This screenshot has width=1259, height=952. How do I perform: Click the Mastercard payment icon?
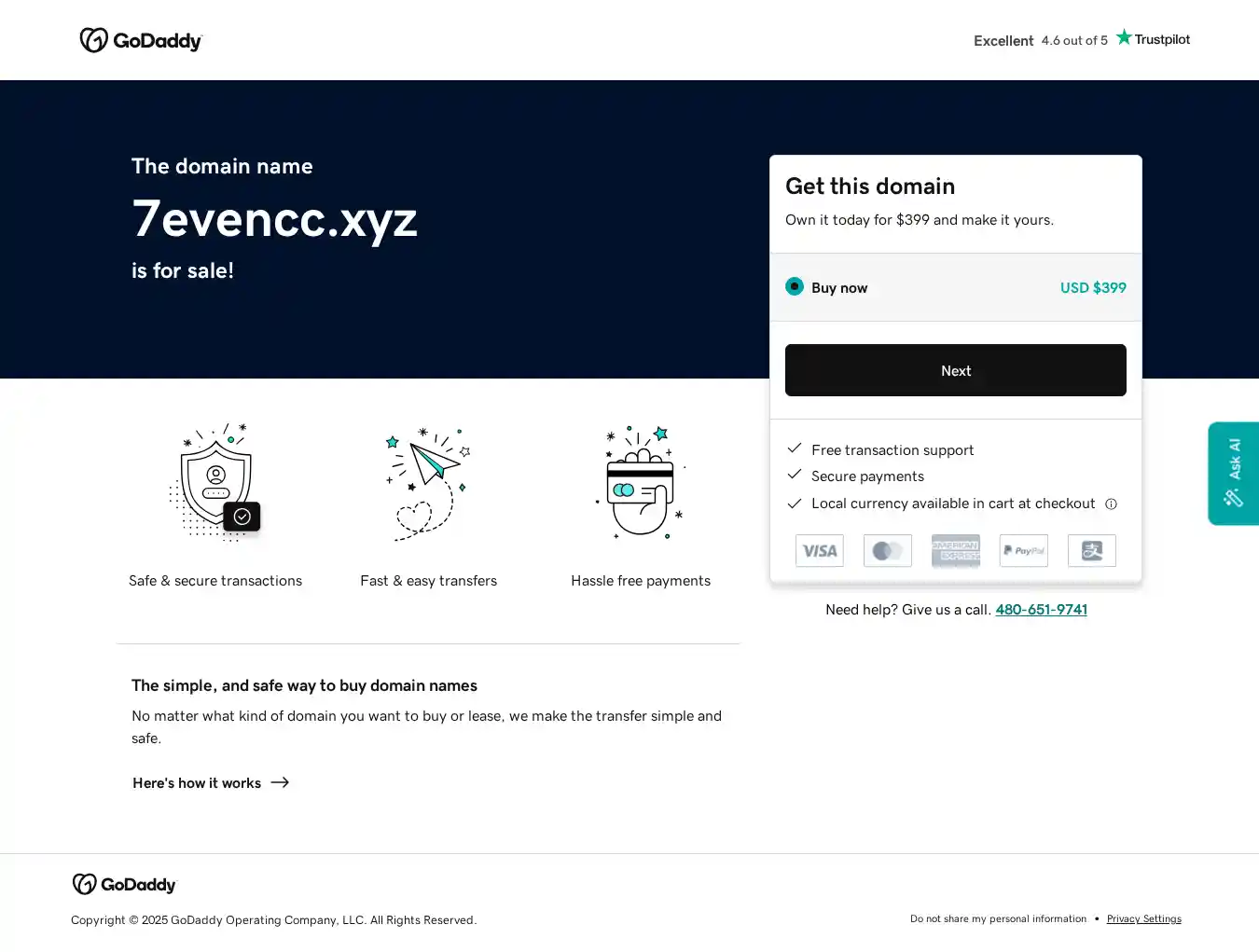click(x=887, y=551)
